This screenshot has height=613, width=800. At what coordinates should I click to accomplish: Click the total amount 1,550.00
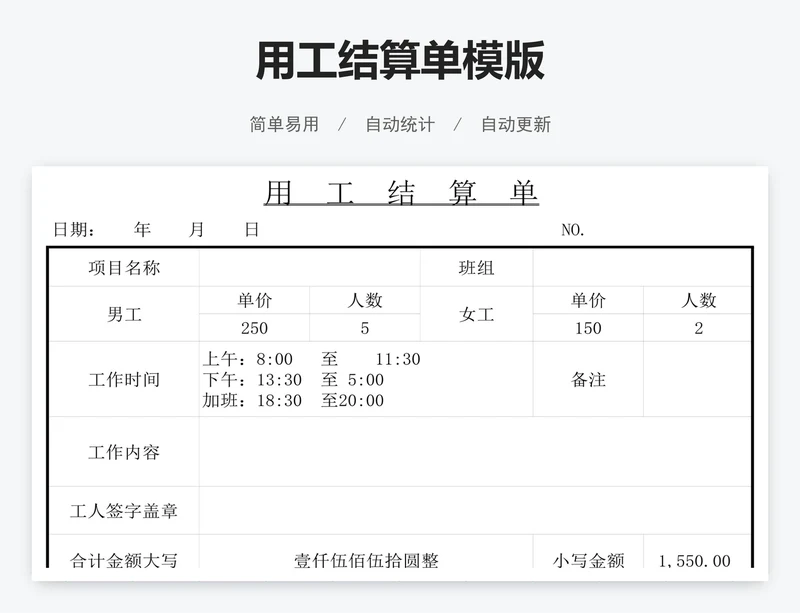coord(694,561)
